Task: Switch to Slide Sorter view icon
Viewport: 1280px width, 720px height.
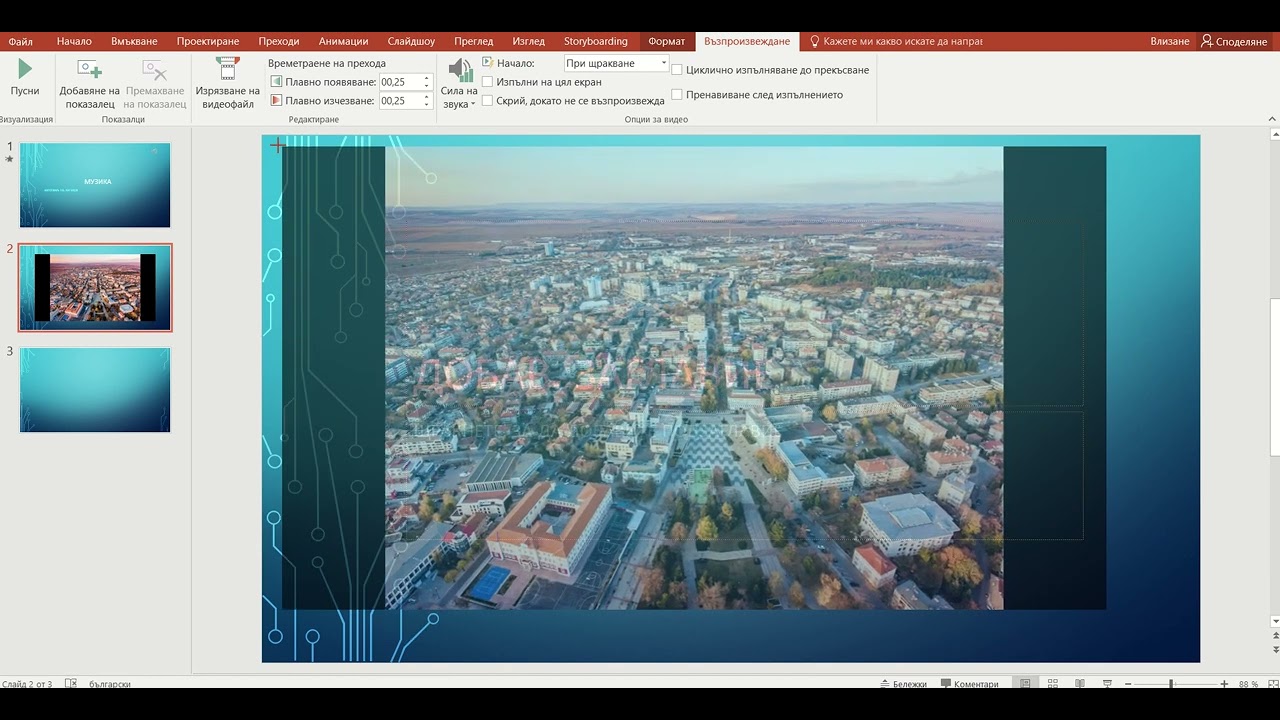Action: coord(1052,684)
